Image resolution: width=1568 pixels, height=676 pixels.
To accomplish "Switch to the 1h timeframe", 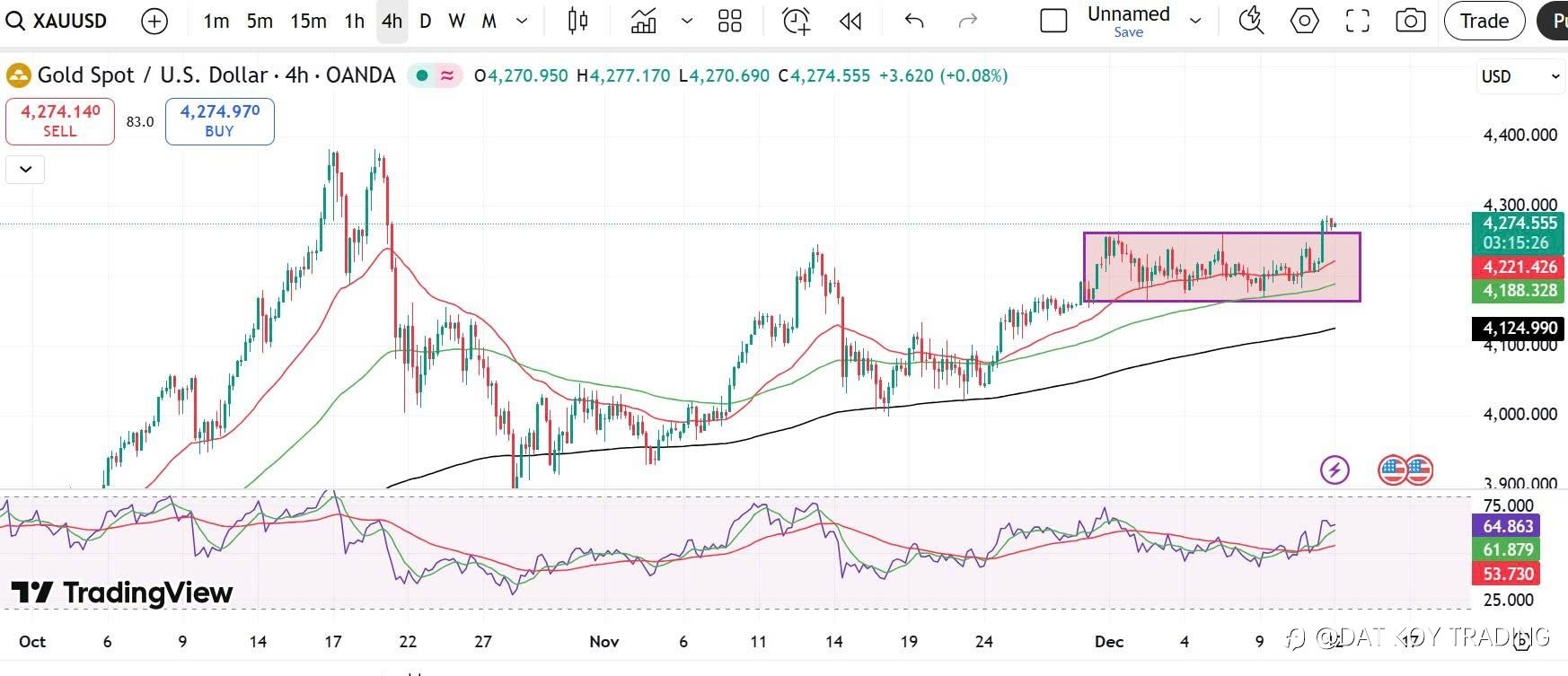I will [x=355, y=22].
